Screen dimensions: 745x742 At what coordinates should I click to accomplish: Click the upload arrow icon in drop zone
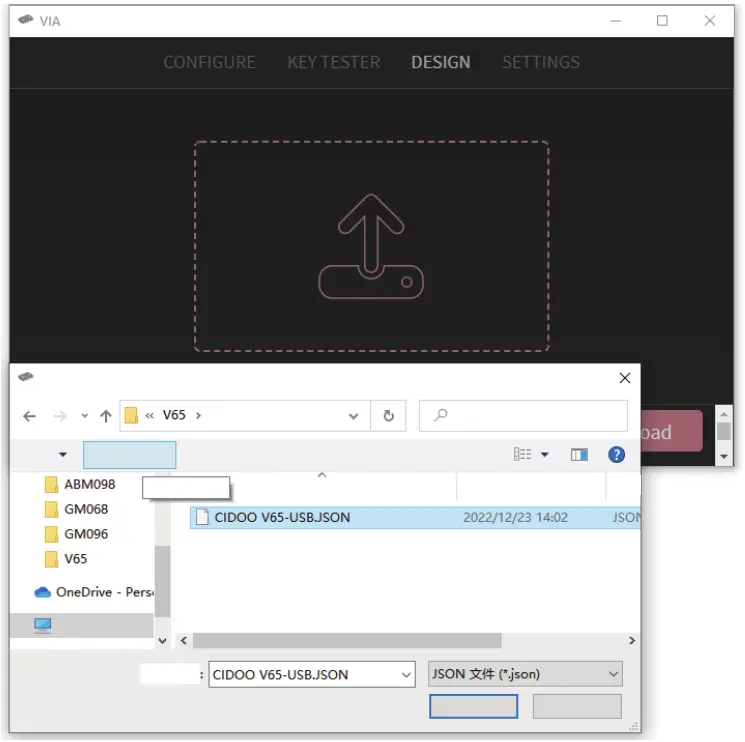[x=371, y=247]
